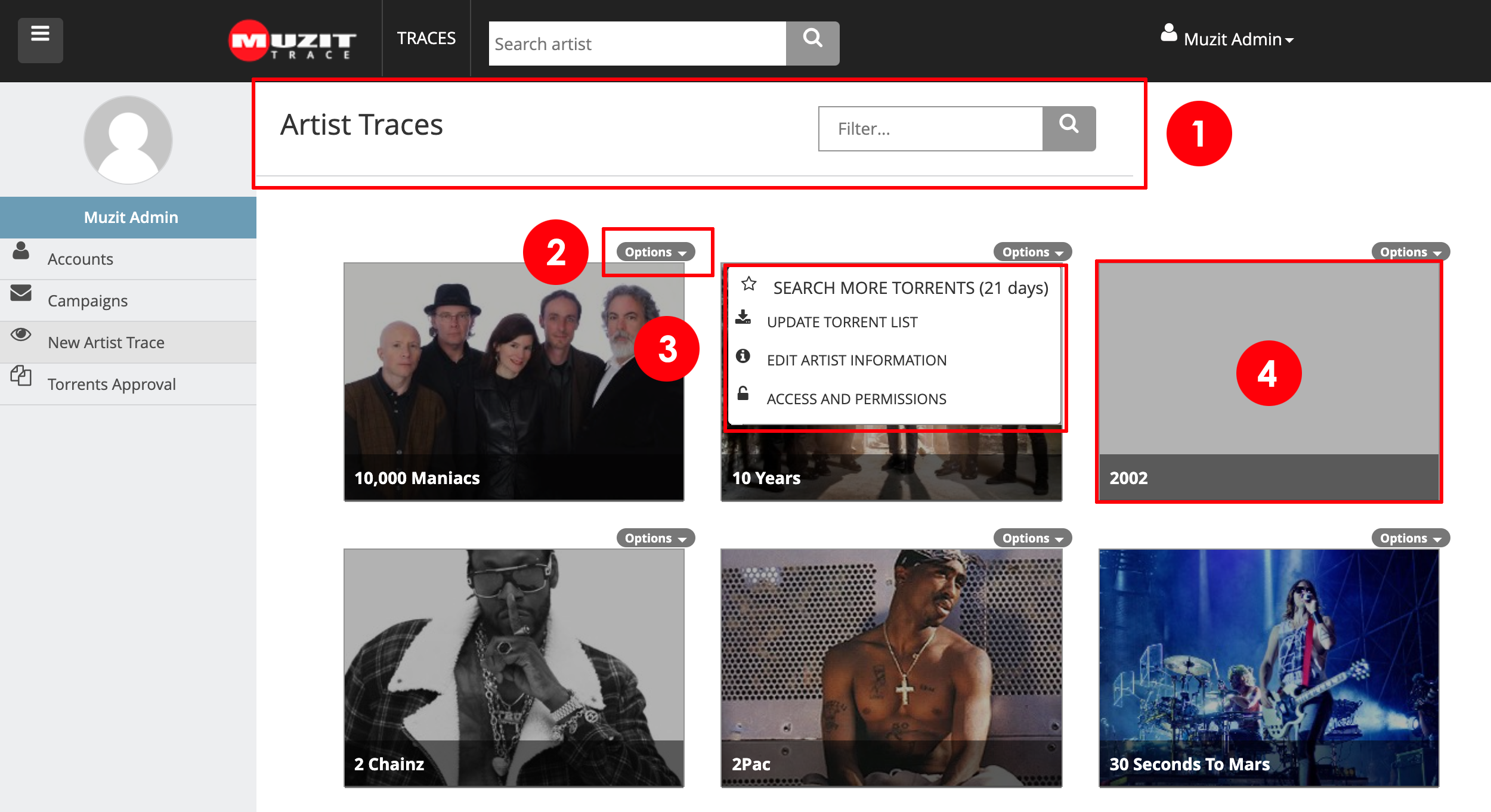Click the Muzit Trace logo
1491x812 pixels.
click(292, 41)
